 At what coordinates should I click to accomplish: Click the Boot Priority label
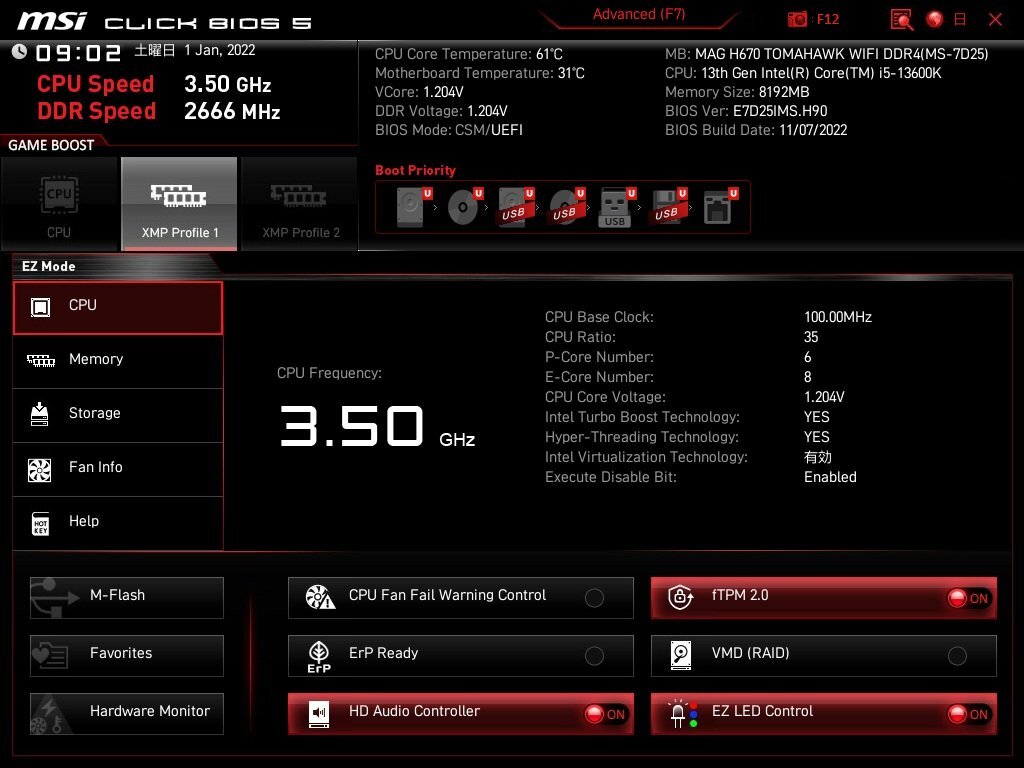point(415,170)
